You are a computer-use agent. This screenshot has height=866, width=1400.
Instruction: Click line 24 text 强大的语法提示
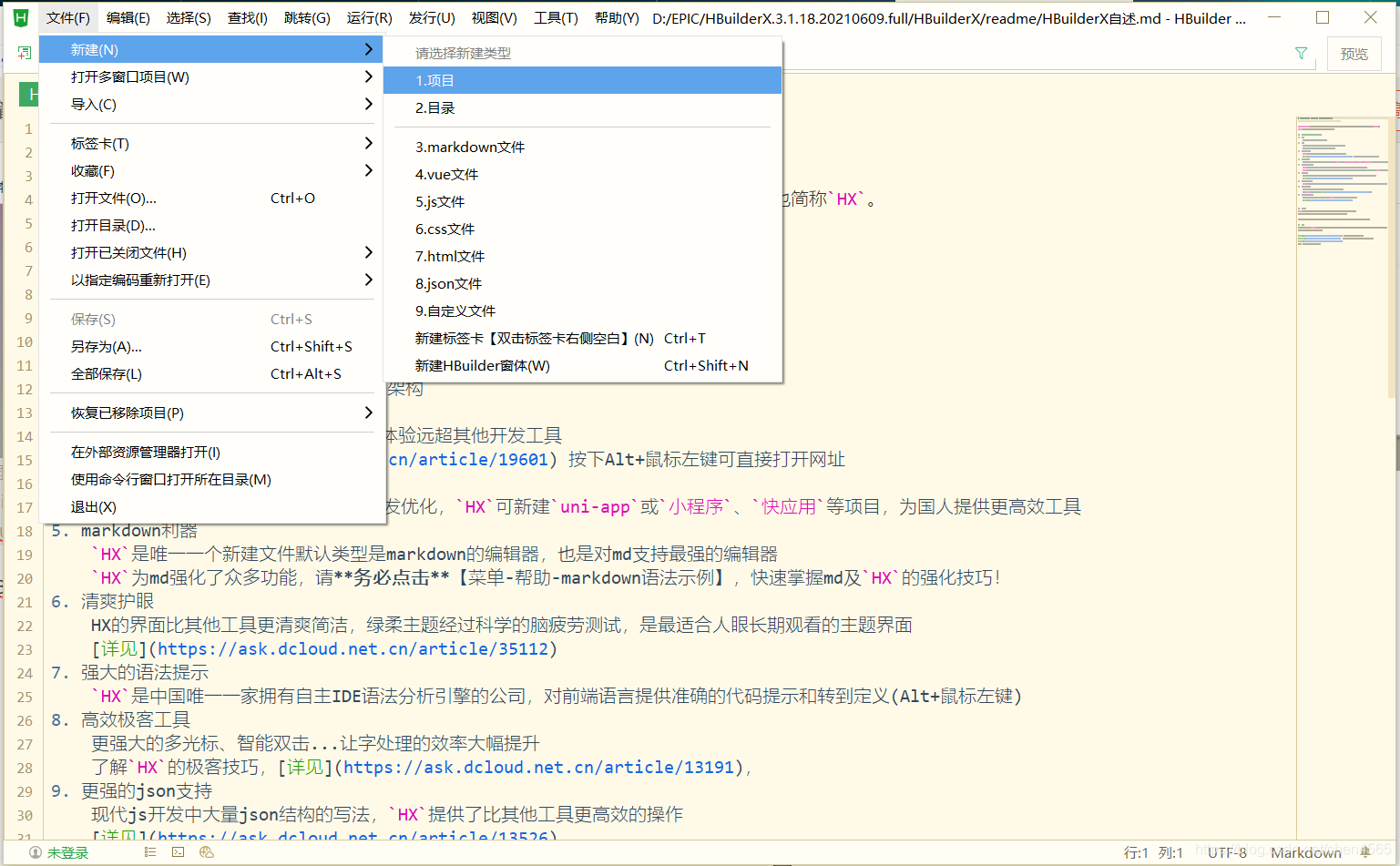(145, 672)
